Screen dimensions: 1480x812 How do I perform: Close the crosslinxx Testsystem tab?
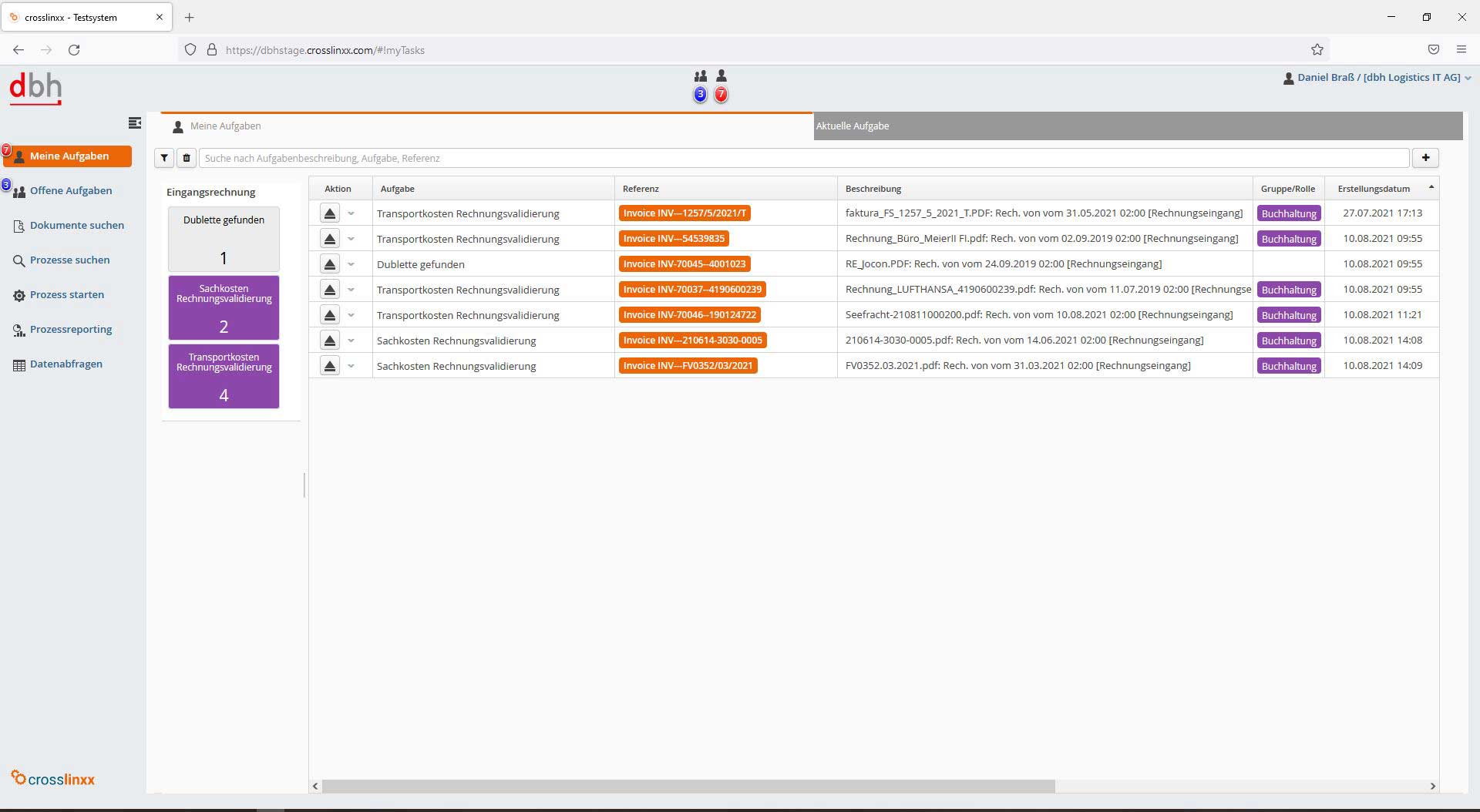click(x=159, y=17)
